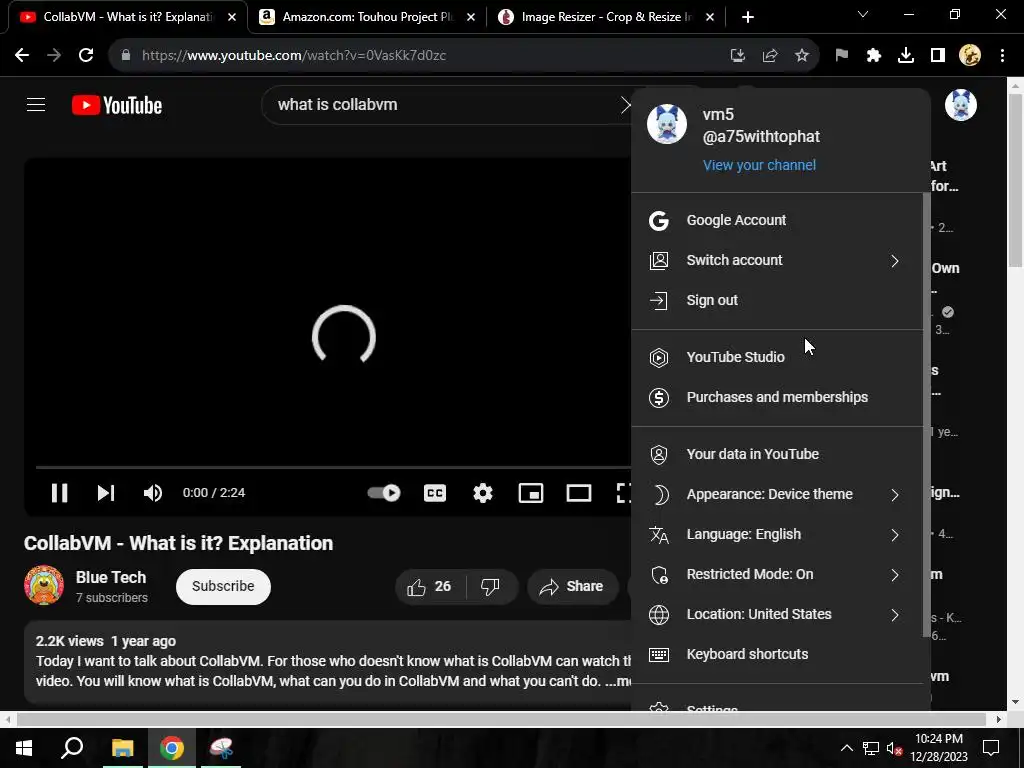The image size is (1024, 768).
Task: Expand the Location: United States chevron
Action: point(894,615)
